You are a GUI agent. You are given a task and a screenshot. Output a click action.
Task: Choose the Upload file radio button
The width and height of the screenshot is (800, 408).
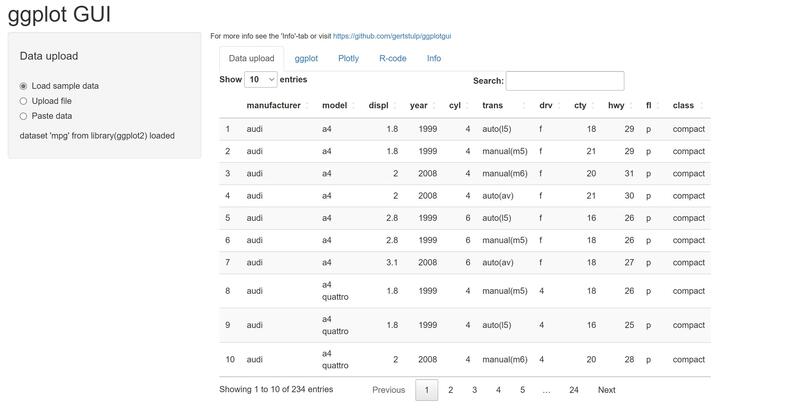point(23,101)
